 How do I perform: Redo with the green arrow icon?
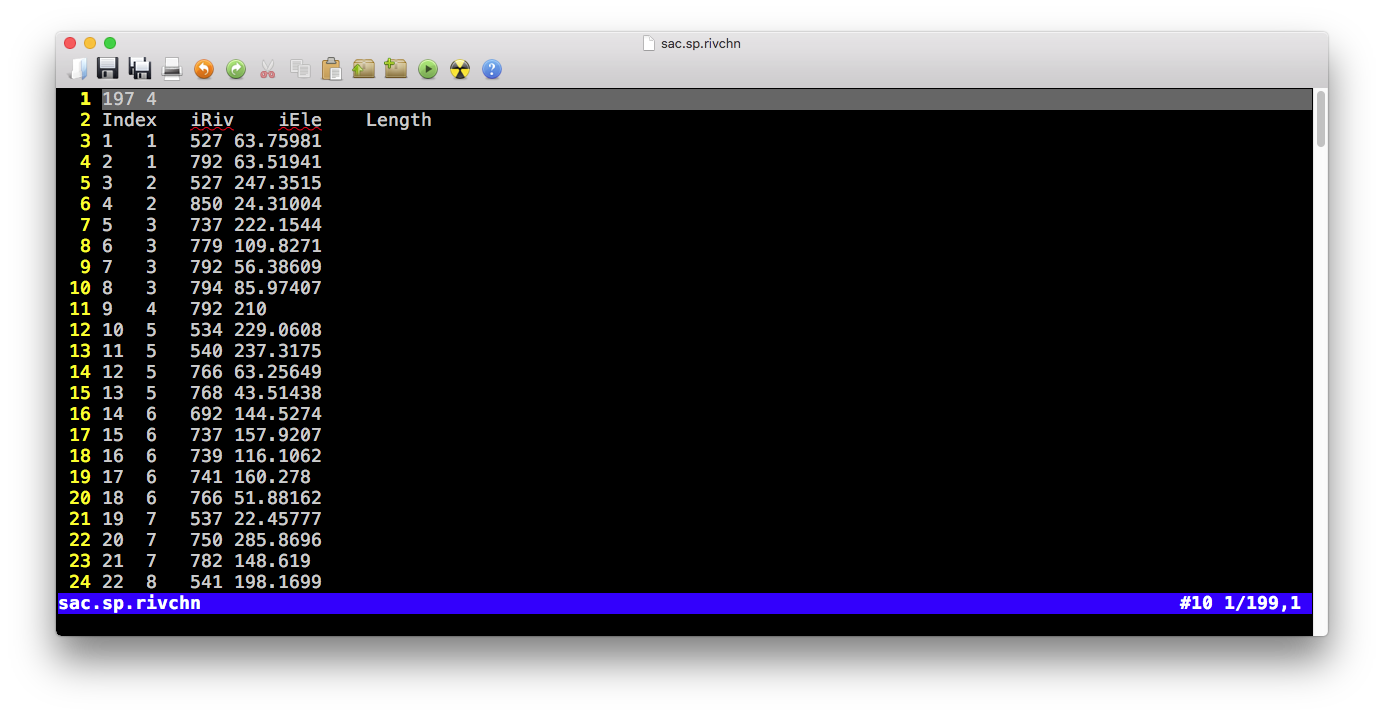[236, 69]
